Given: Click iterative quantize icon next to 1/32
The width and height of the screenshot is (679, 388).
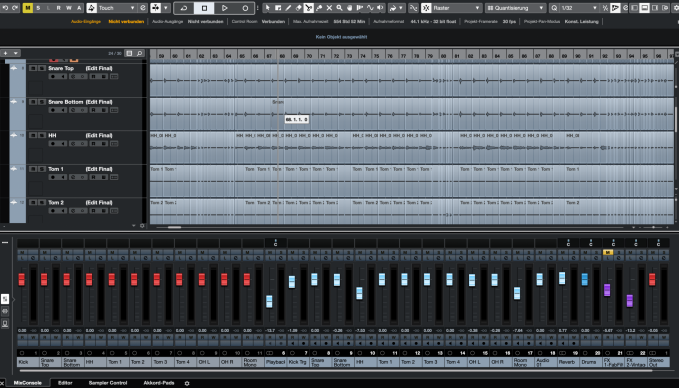Looking at the screenshot, I should [605, 8].
